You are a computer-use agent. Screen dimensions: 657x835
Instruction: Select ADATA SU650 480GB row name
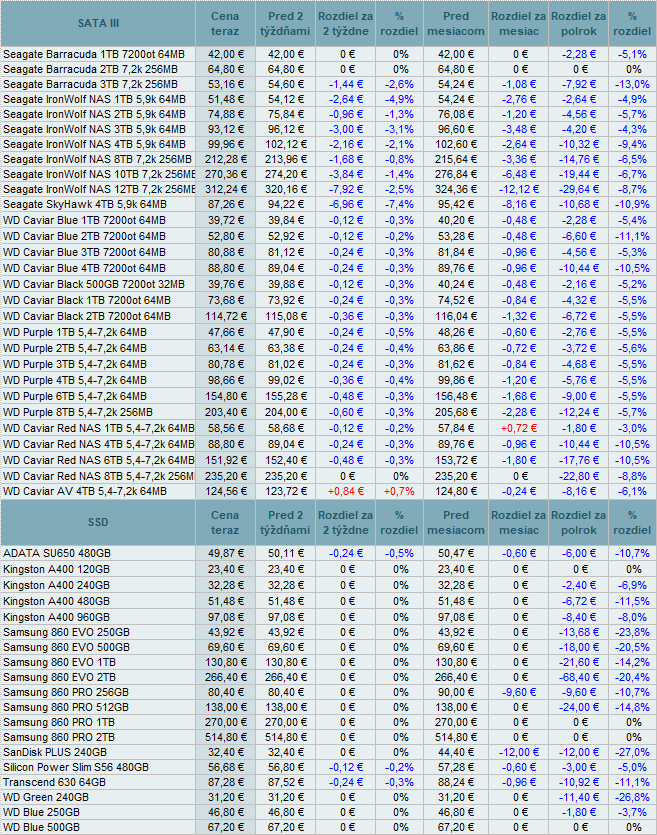coord(57,553)
